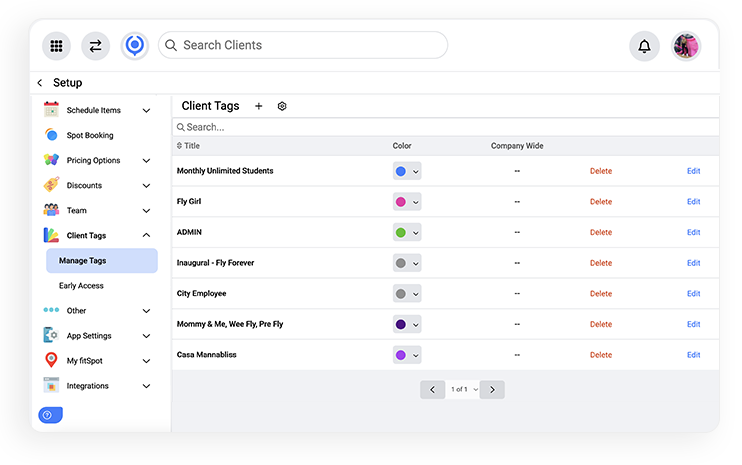This screenshot has height=465, width=742.
Task: Change blue color of Monthly Unlimited Students
Action: (x=407, y=171)
